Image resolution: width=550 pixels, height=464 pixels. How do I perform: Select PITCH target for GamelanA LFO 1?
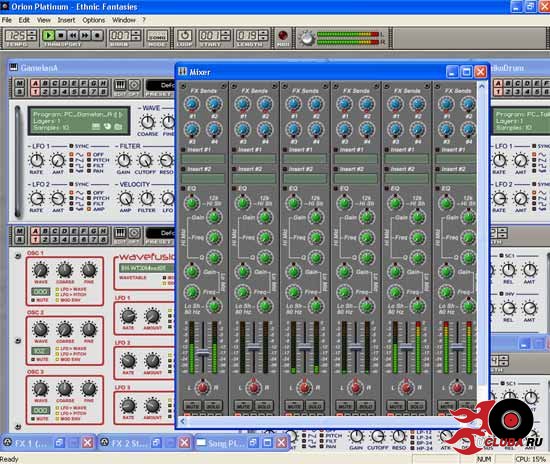coord(89,160)
